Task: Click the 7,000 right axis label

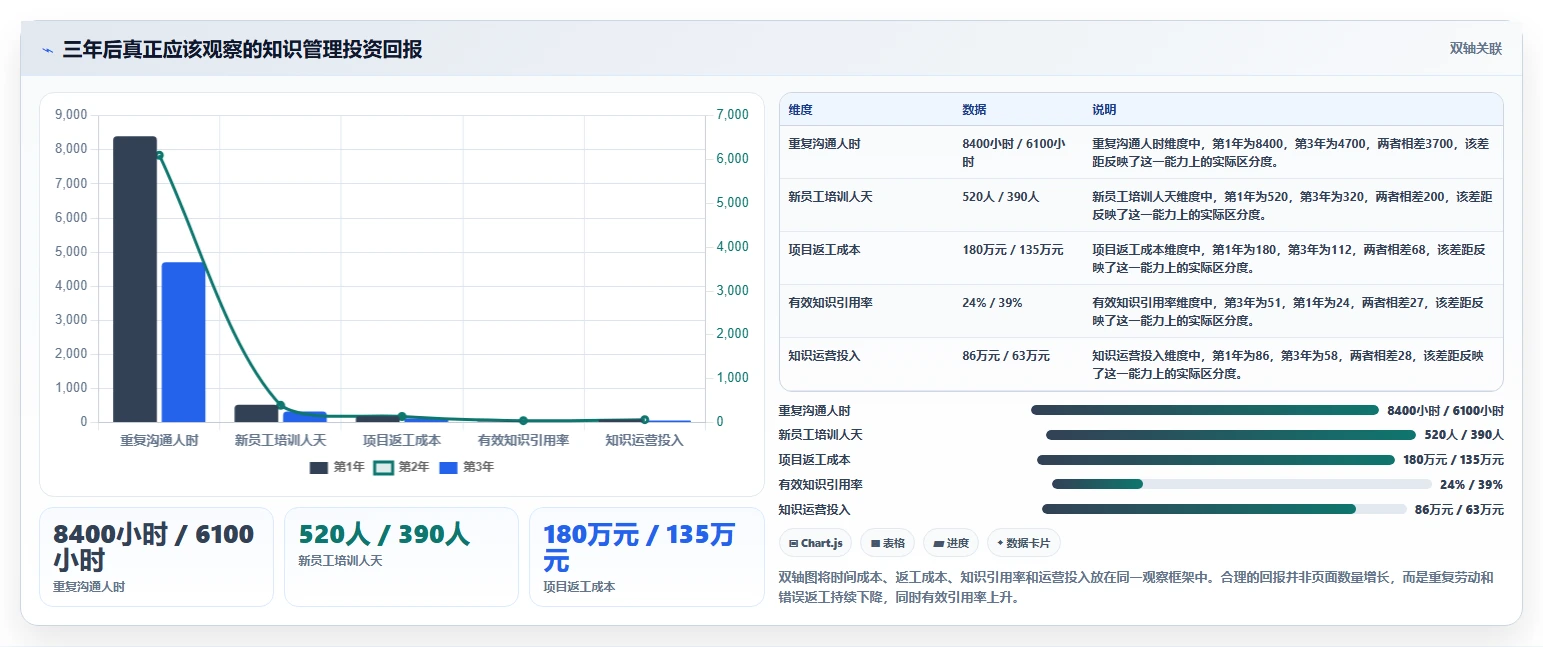Action: (733, 115)
